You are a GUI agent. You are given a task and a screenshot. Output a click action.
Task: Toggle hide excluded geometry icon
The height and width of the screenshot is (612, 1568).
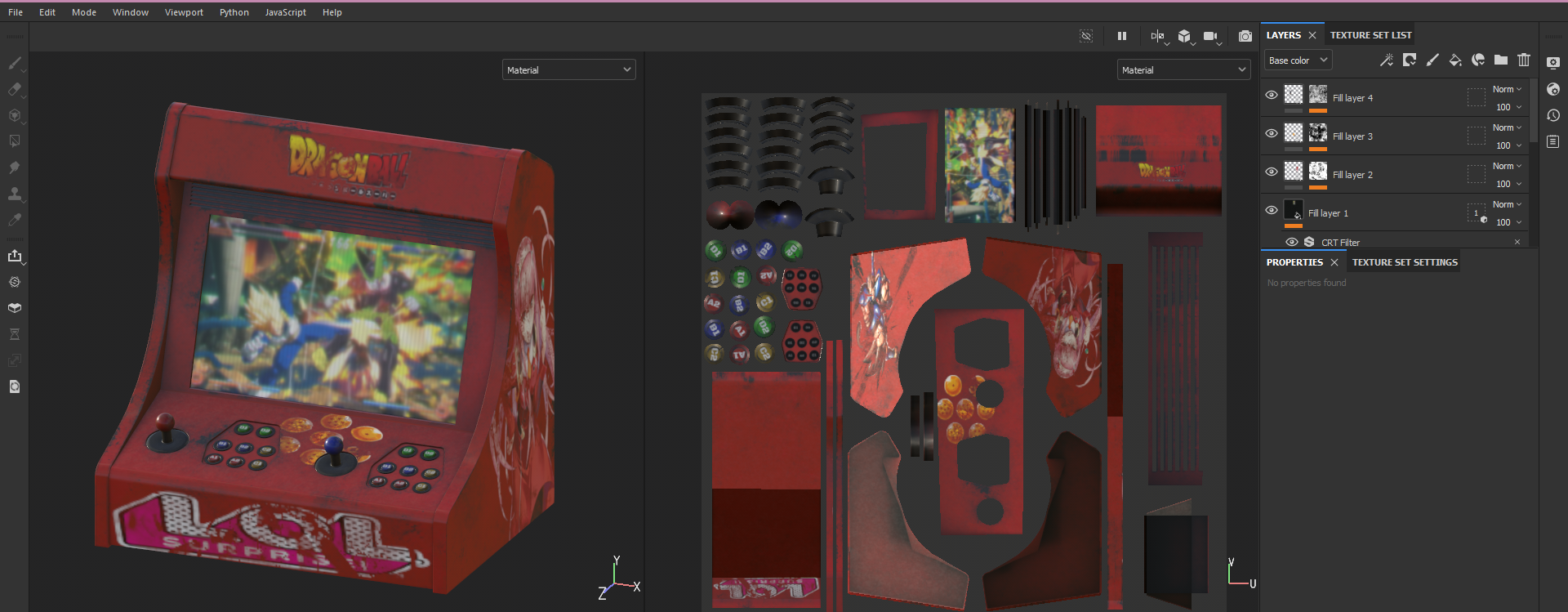coord(1086,36)
